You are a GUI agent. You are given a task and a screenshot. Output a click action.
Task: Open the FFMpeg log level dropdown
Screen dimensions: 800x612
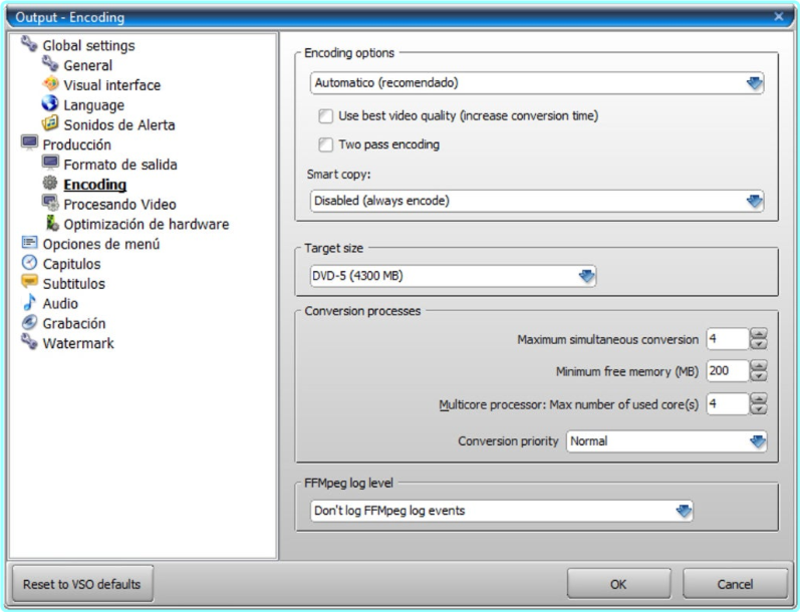coord(502,511)
